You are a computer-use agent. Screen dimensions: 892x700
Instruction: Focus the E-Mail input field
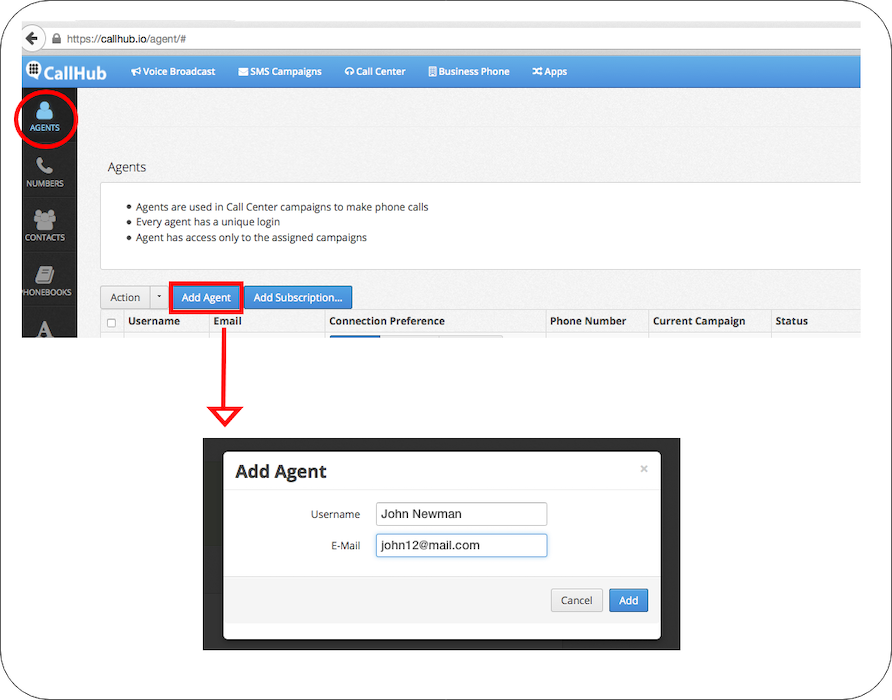461,545
